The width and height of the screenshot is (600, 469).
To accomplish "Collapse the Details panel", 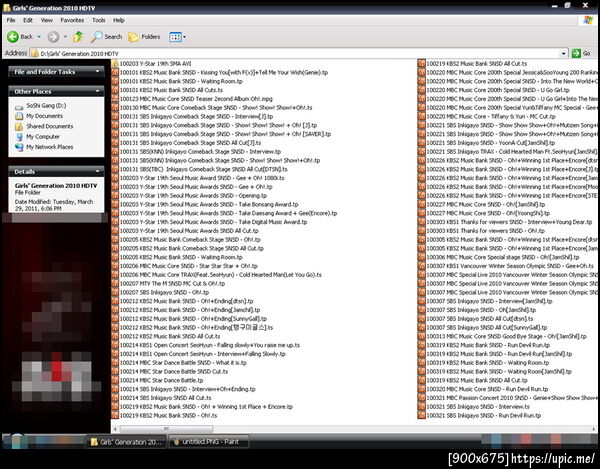I will [x=98, y=171].
